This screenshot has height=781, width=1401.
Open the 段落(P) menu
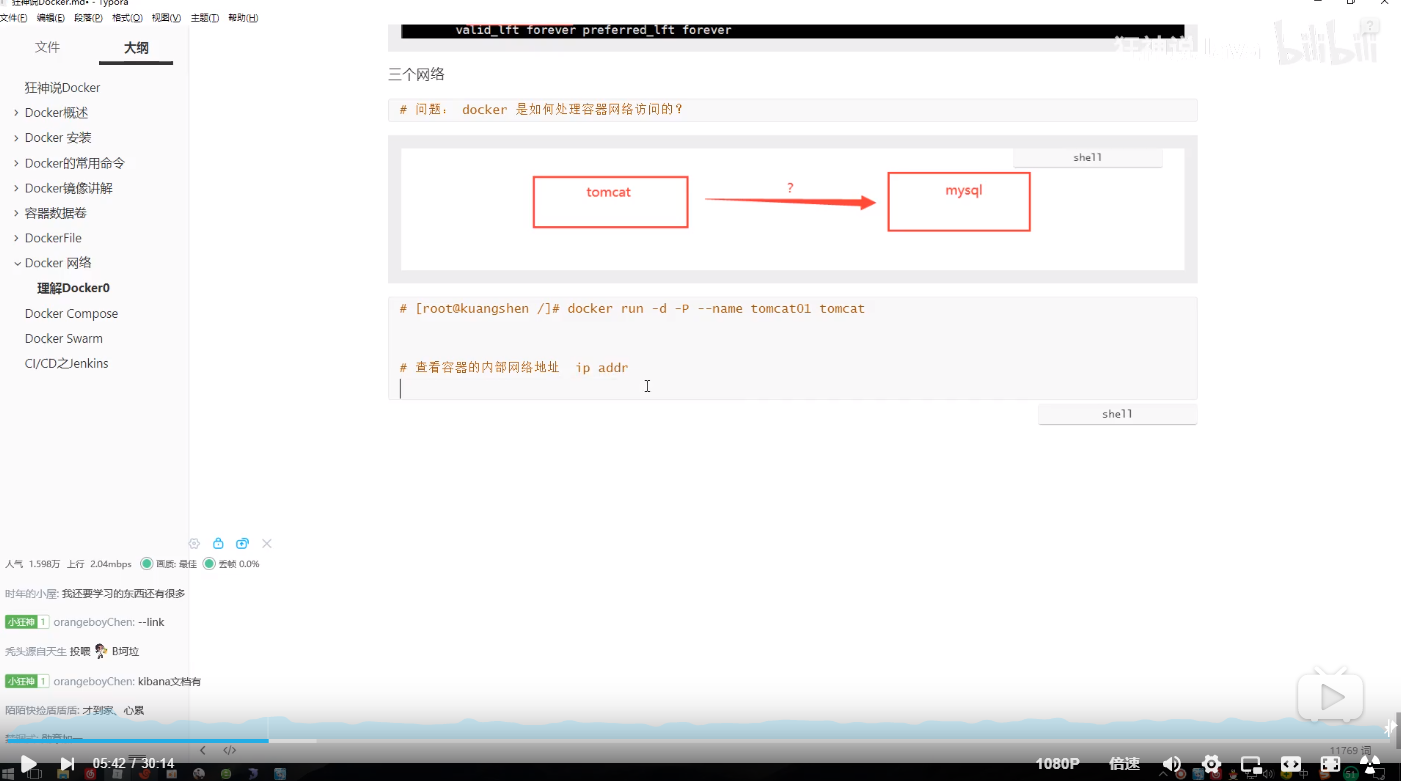[x=88, y=18]
